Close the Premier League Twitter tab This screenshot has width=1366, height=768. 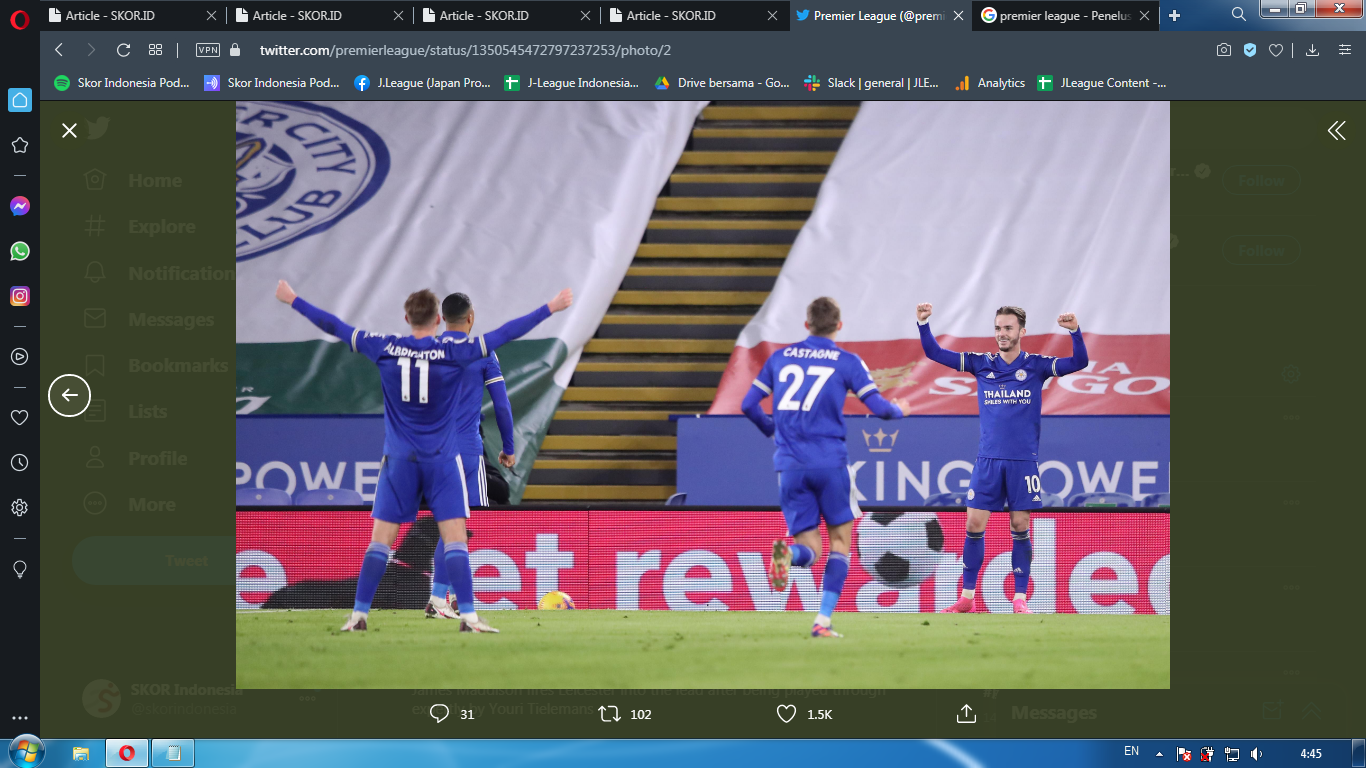coord(958,15)
